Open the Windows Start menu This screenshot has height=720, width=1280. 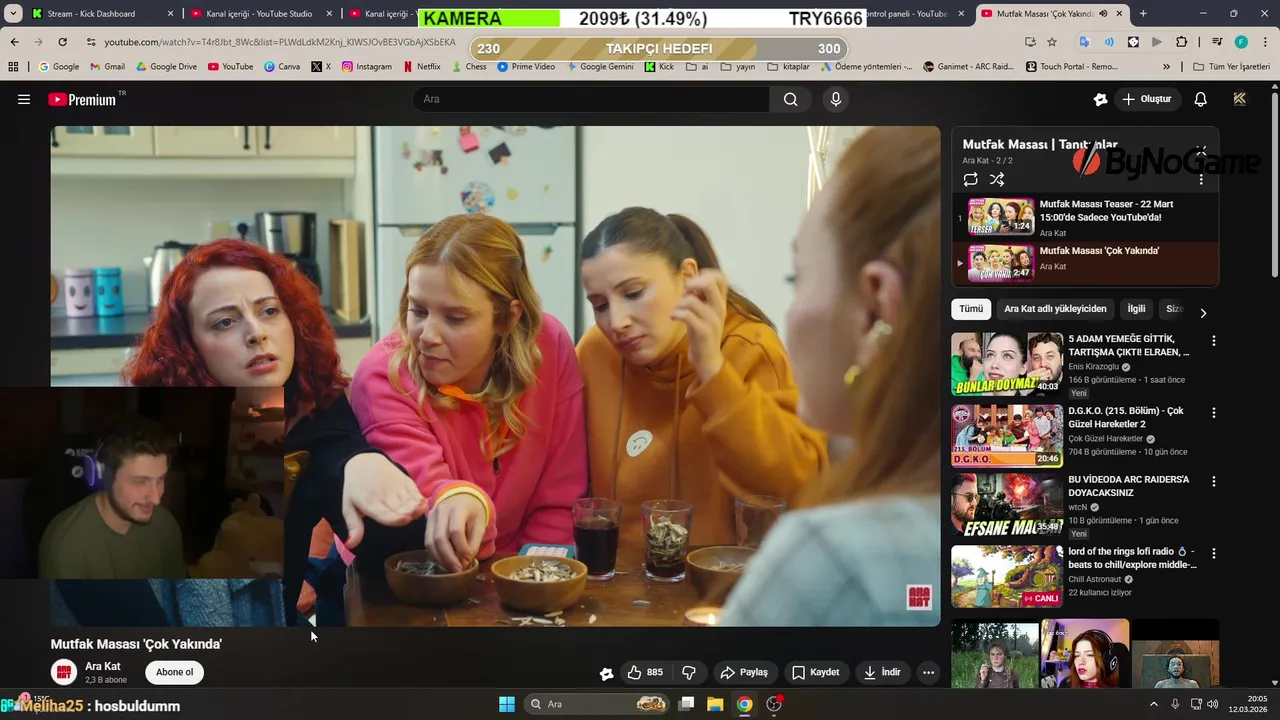pos(507,704)
